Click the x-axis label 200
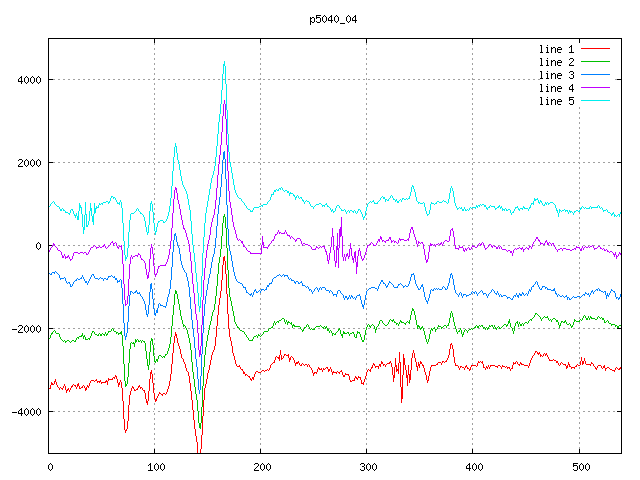 262,467
